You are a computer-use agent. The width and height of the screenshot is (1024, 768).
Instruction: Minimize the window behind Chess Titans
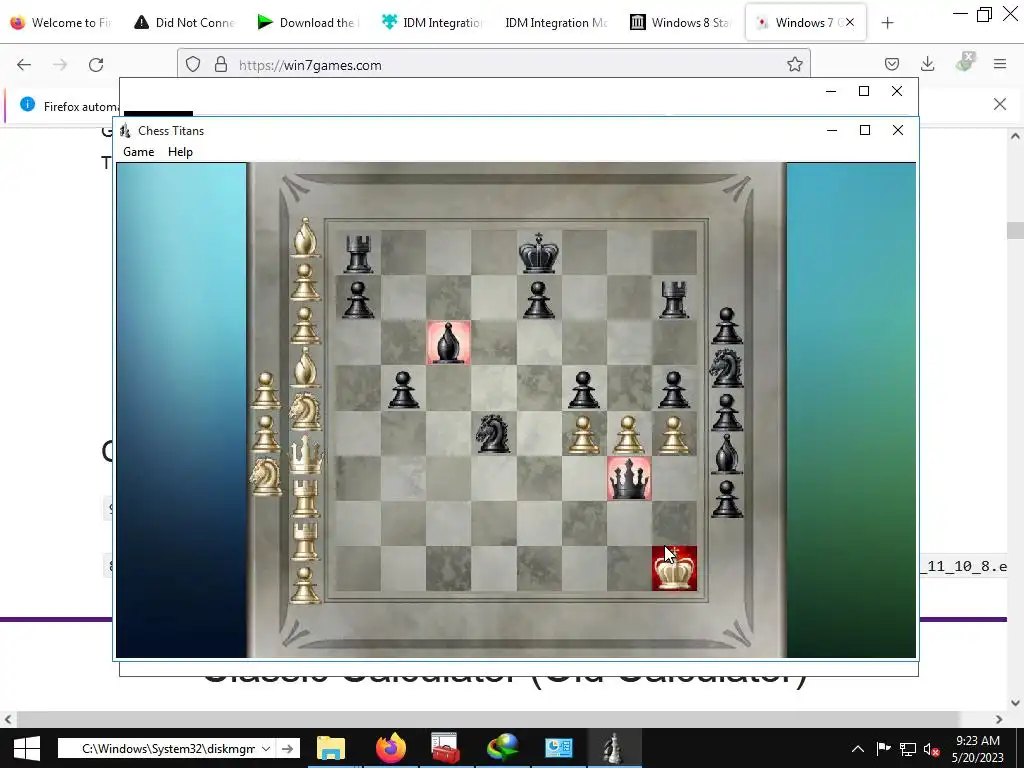click(x=831, y=91)
